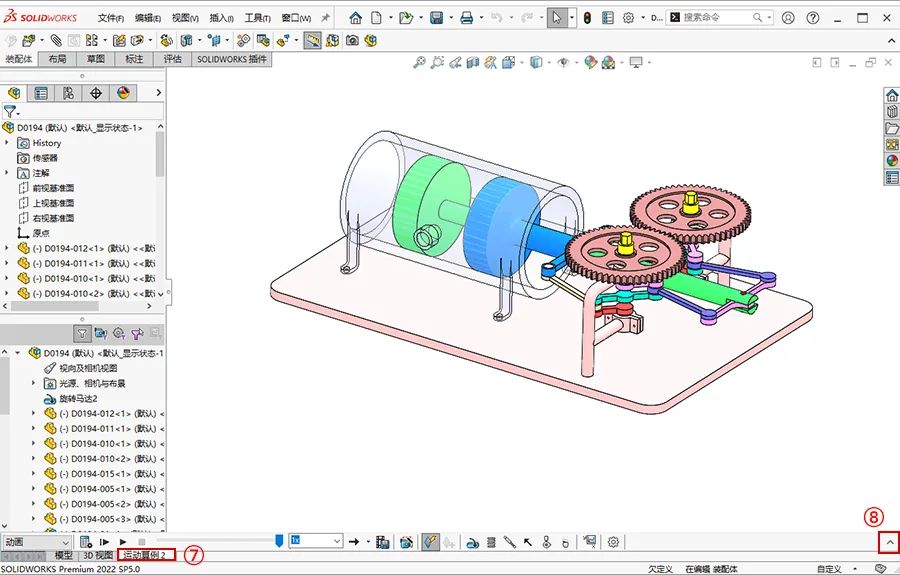Open SOLIDWORKS Resources home task pane icon
Screen dimensions: 900x575
coord(892,95)
